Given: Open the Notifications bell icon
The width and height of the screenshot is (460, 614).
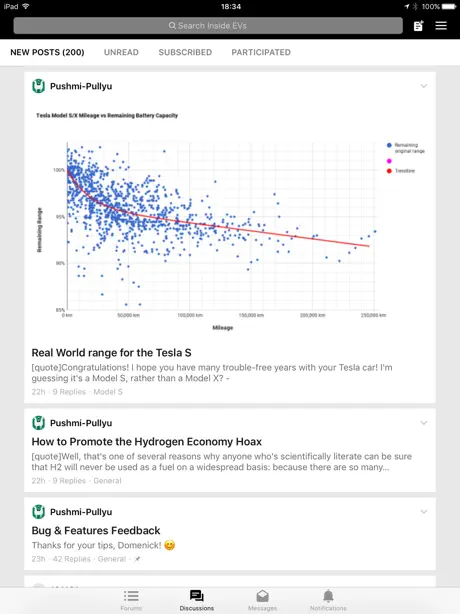Looking at the screenshot, I should point(328,596).
